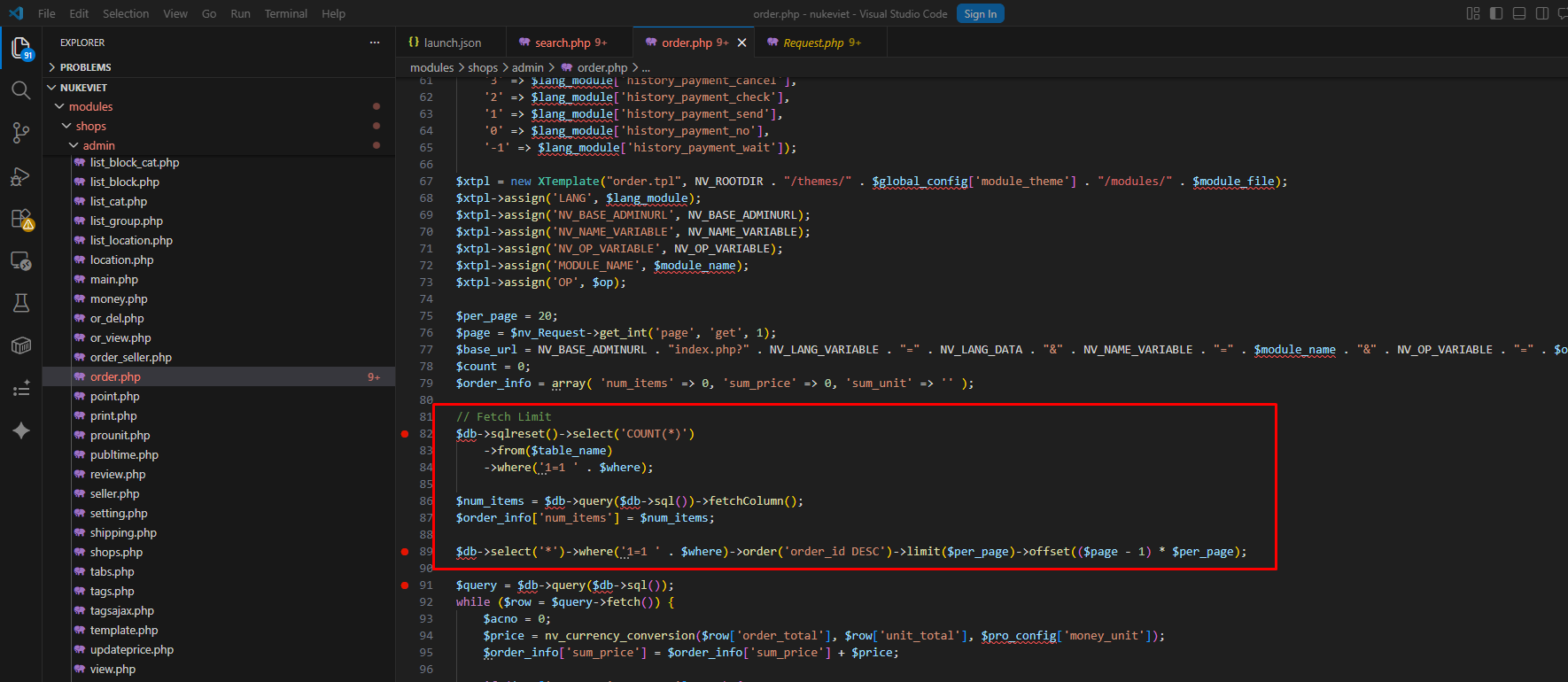The width and height of the screenshot is (1568, 682).
Task: Open list_block.php file
Action: coord(219,182)
